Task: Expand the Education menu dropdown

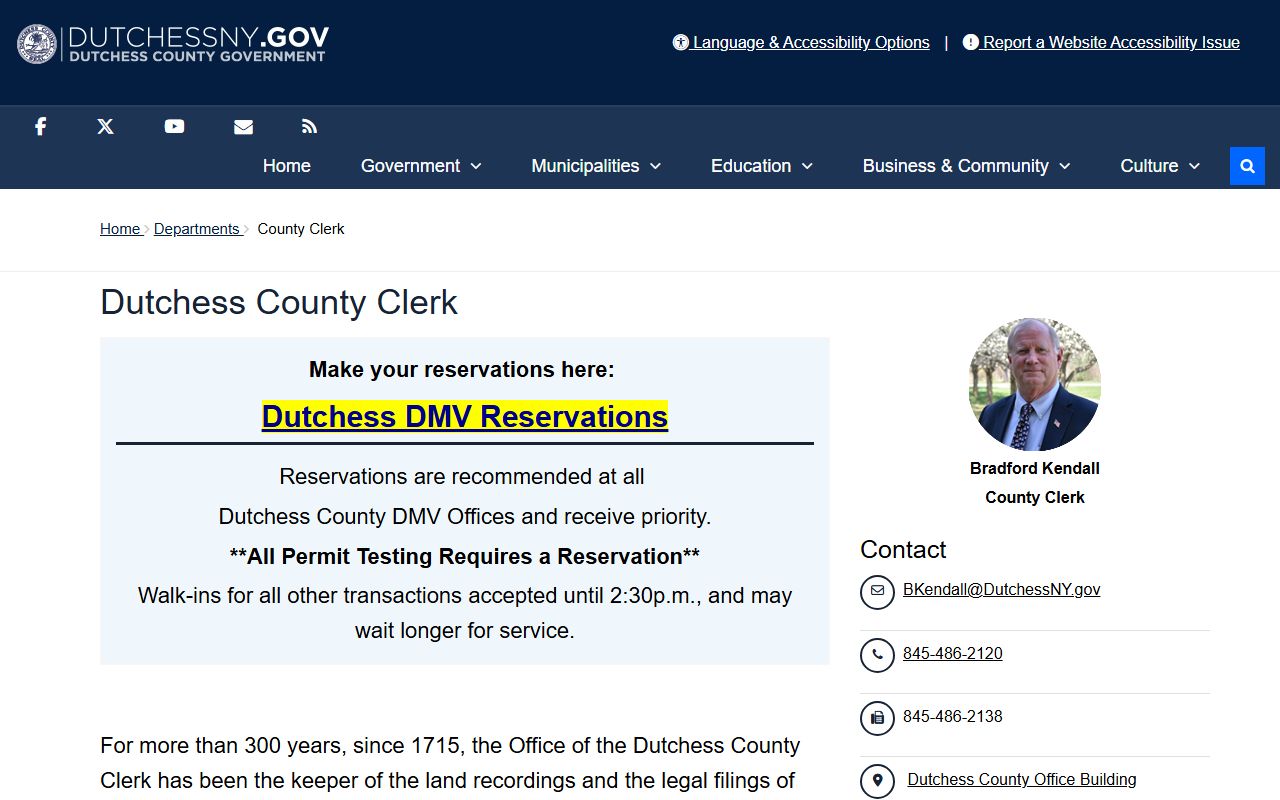Action: click(x=762, y=166)
